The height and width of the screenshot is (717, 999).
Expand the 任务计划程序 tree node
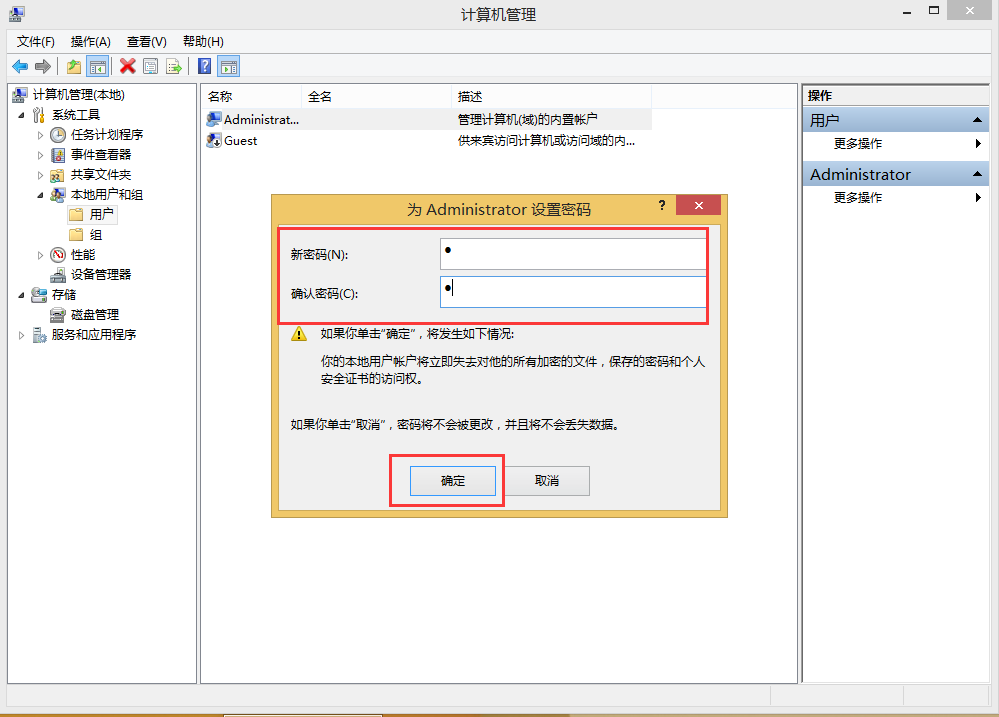(x=40, y=135)
